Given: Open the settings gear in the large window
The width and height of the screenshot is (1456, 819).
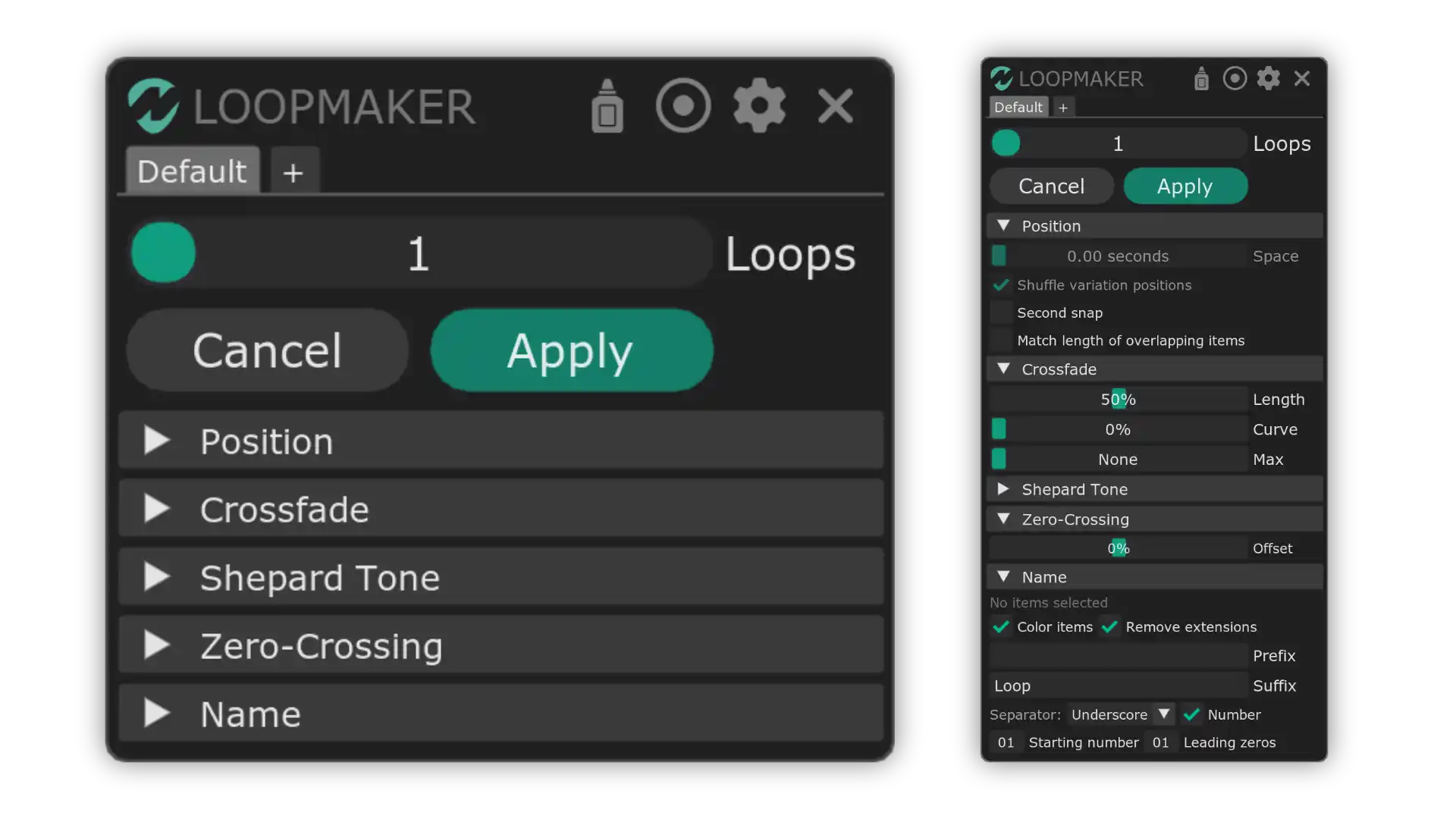Looking at the screenshot, I should 759,105.
